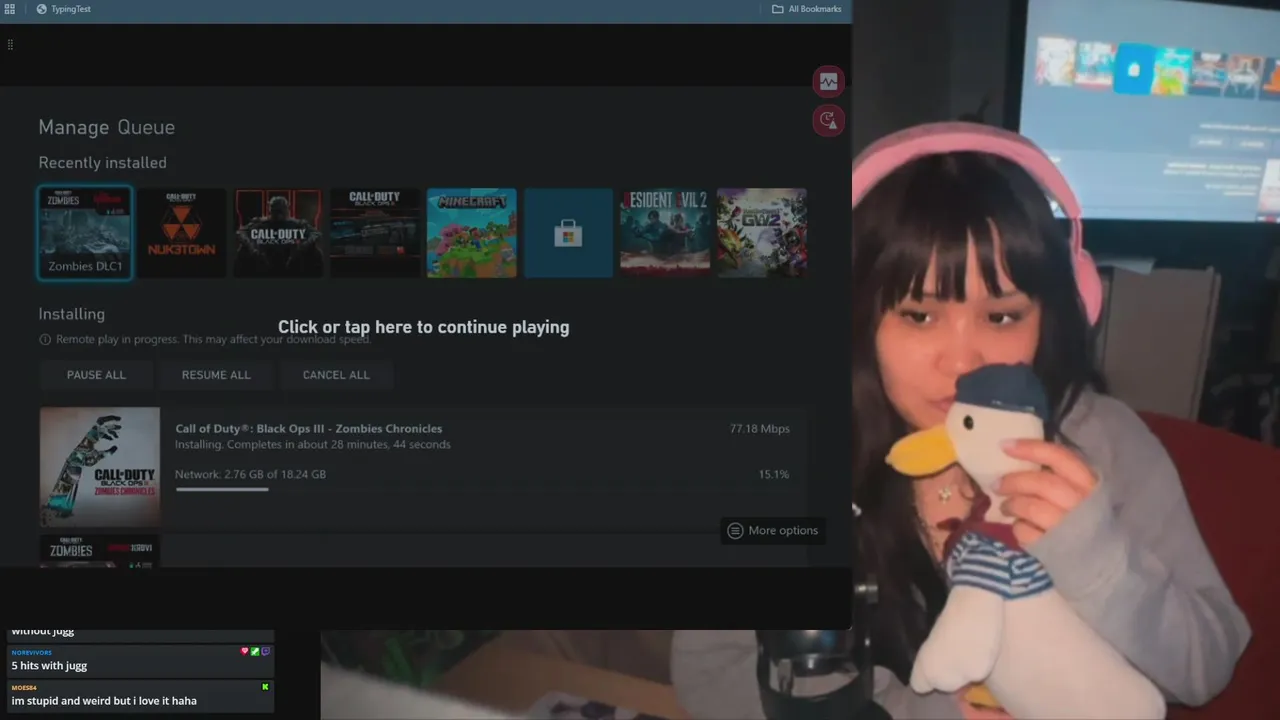Open the Call of Duty weapon-art tile

tap(375, 233)
